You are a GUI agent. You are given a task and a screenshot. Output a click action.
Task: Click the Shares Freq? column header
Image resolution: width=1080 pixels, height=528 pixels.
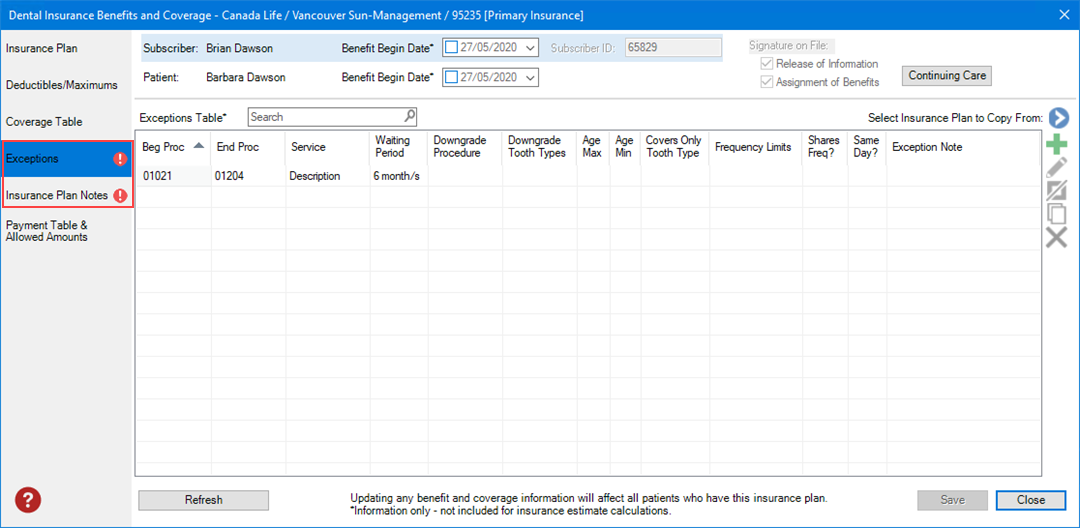coord(825,147)
